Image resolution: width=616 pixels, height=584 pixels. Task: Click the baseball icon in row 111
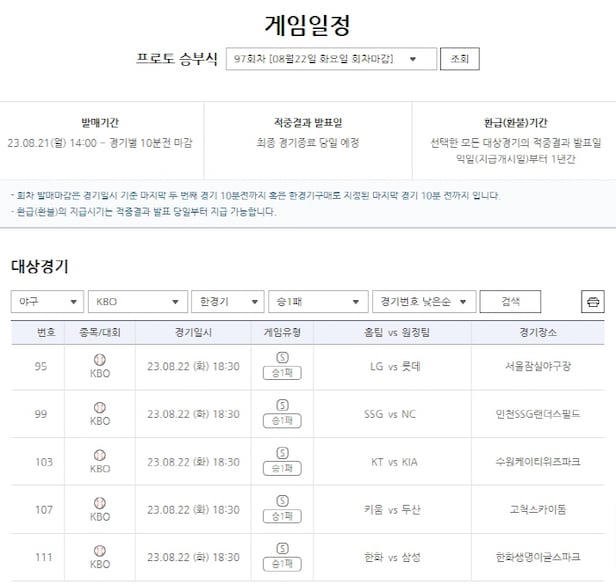[100, 551]
